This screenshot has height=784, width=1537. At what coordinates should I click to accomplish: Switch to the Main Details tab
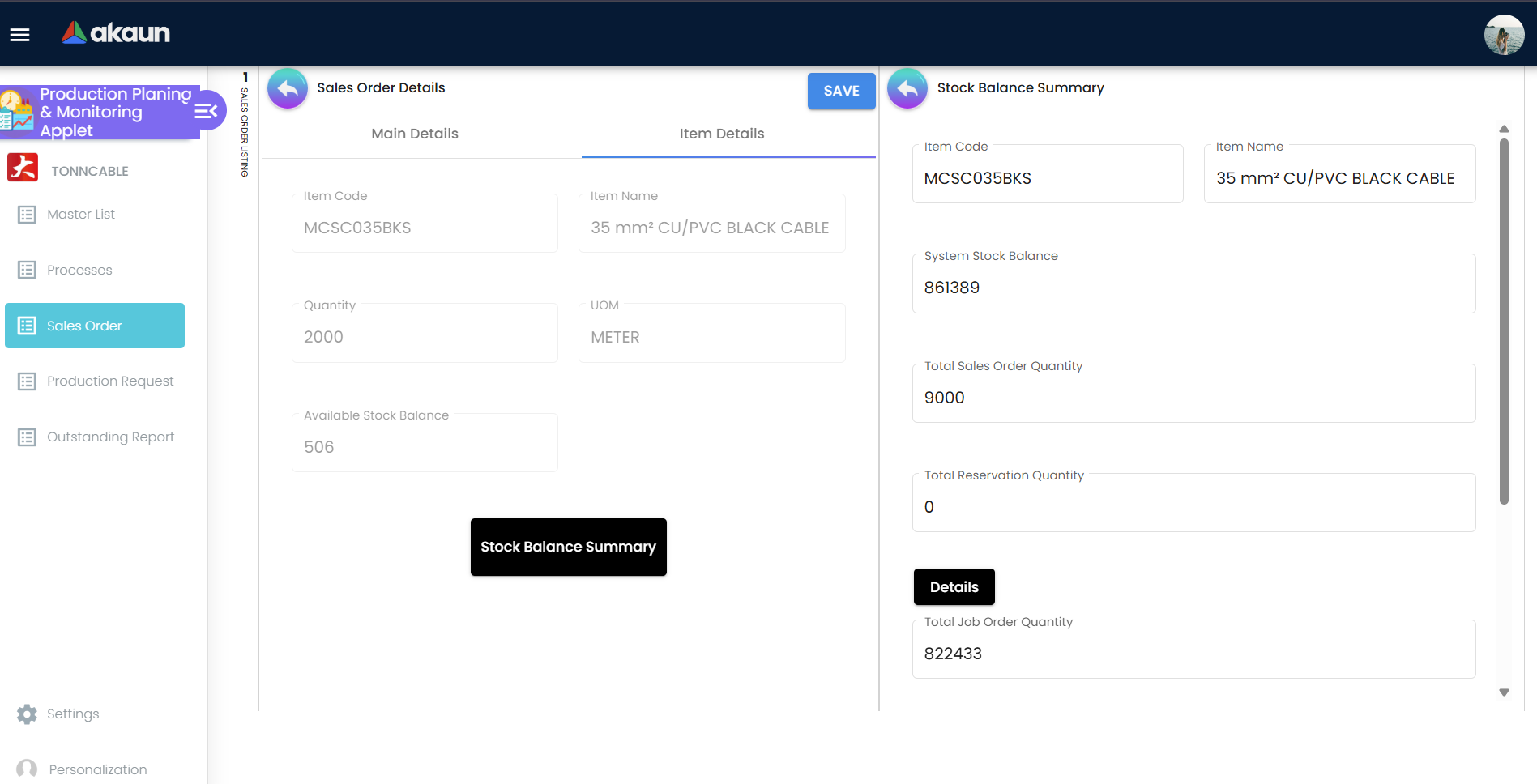coord(415,134)
